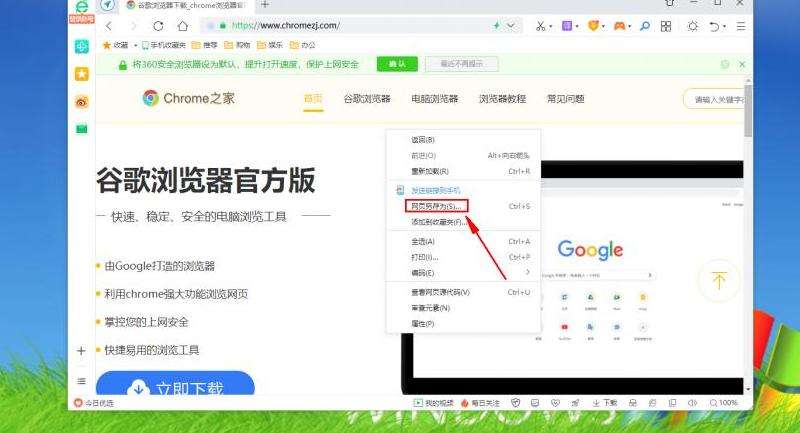Switch to 谷歌浏览器 navigation tab
The image size is (800, 433).
[366, 99]
